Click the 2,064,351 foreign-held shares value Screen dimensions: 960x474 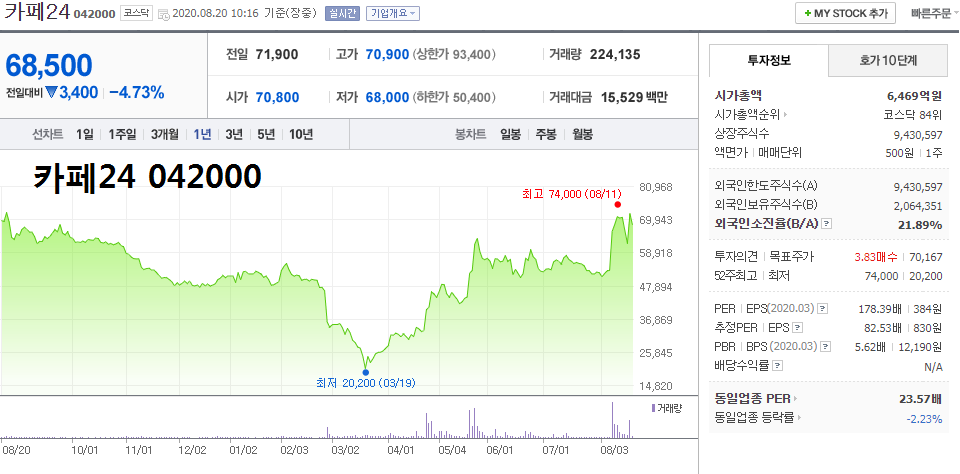pos(919,206)
